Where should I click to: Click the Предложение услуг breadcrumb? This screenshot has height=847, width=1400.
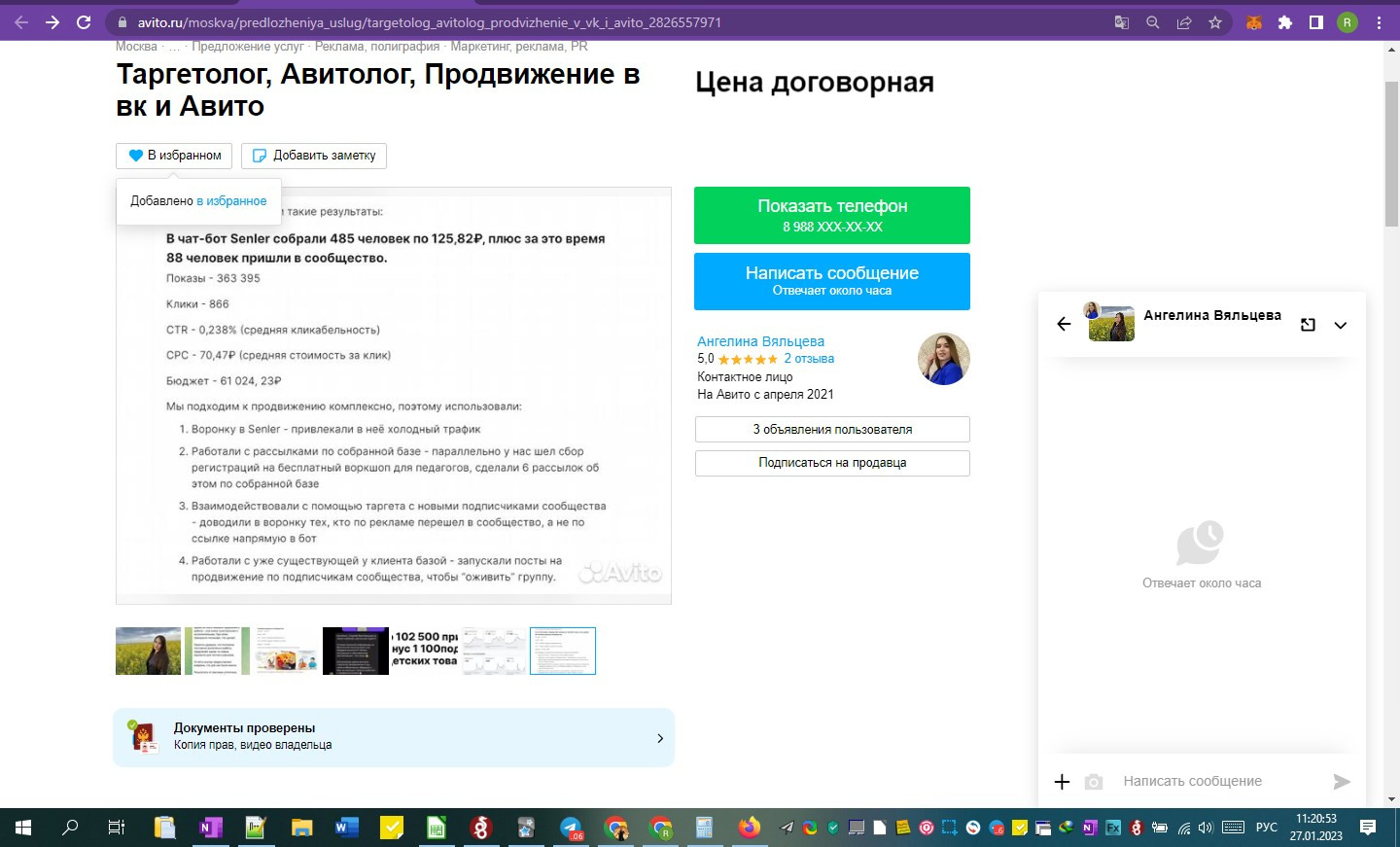pyautogui.click(x=248, y=47)
